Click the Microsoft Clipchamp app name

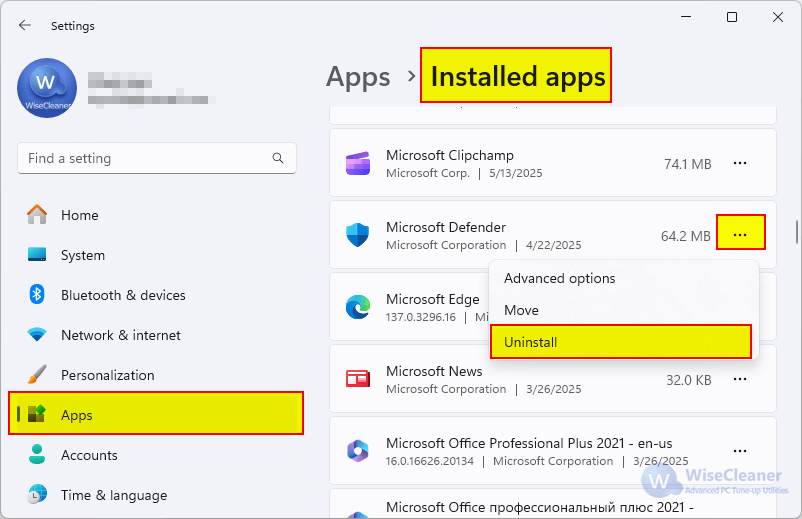(x=450, y=155)
